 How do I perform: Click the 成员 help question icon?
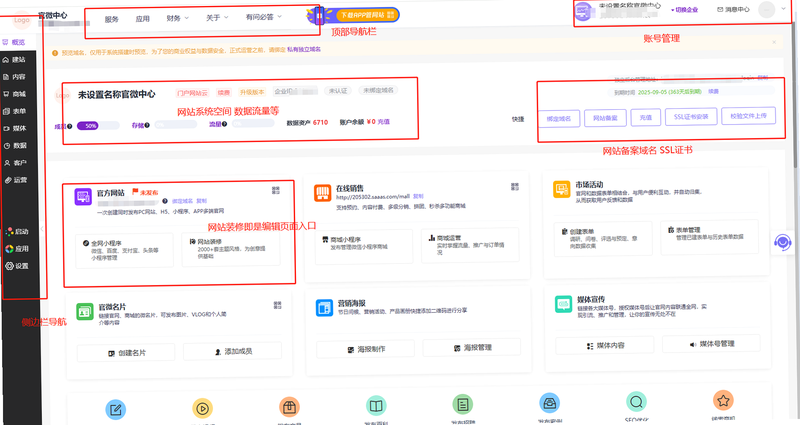tap(70, 126)
